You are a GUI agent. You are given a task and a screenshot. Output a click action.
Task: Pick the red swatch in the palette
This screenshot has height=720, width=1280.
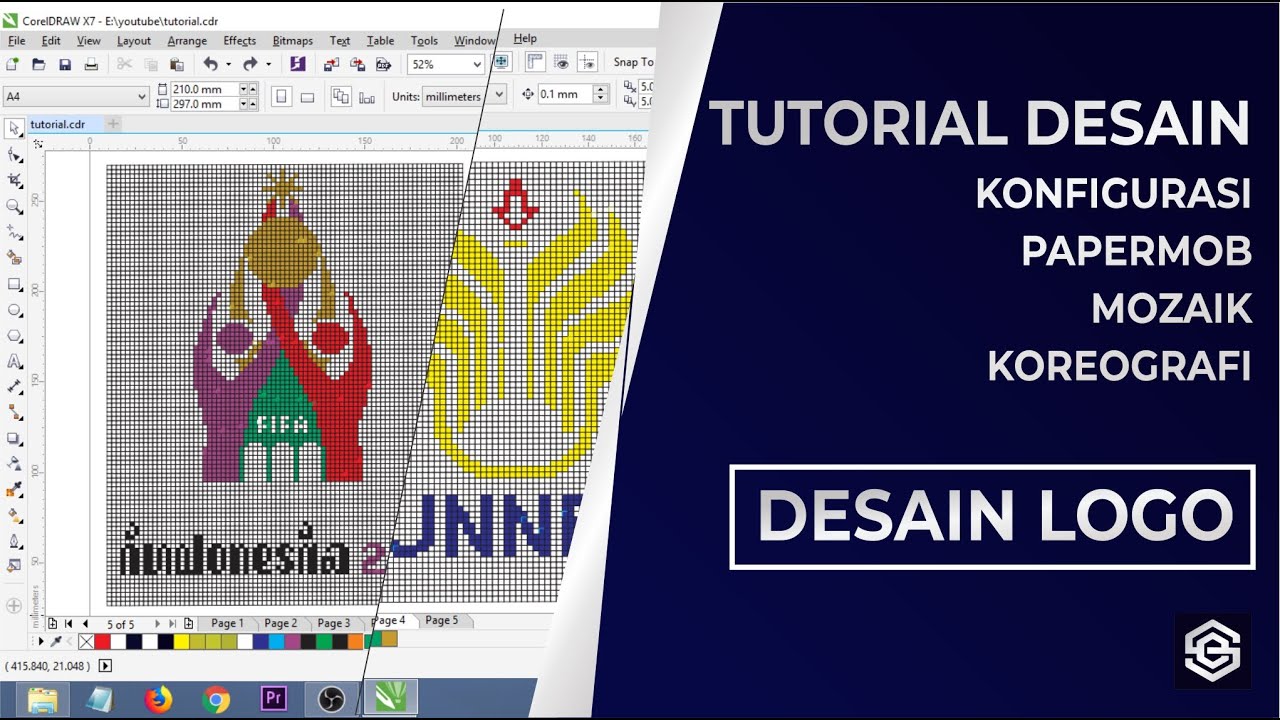click(x=102, y=642)
